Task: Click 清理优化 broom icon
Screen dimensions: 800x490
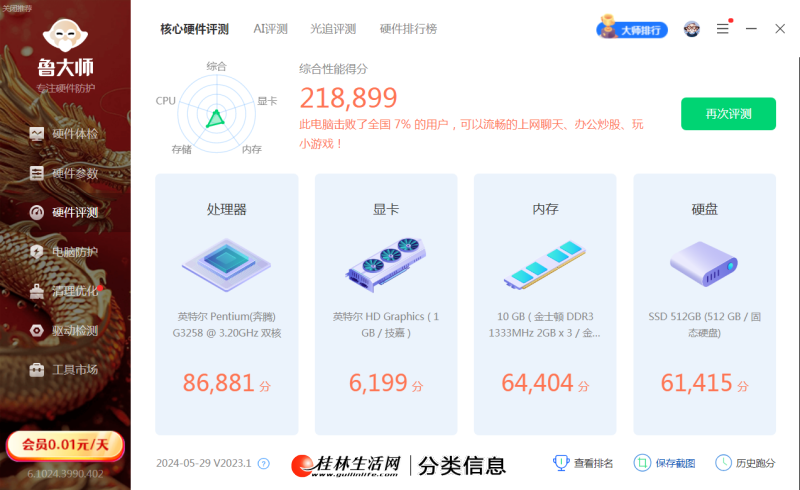Action: click(37, 291)
